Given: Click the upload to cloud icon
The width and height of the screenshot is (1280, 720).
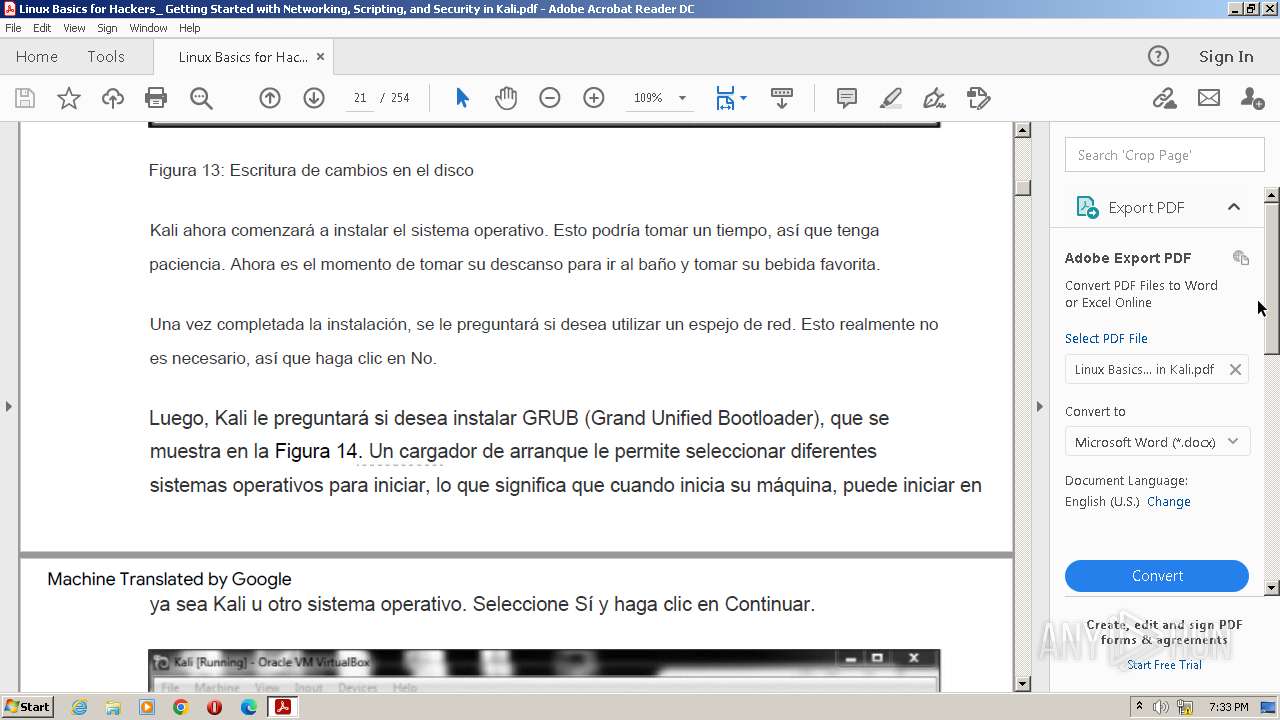Looking at the screenshot, I should click(x=113, y=98).
